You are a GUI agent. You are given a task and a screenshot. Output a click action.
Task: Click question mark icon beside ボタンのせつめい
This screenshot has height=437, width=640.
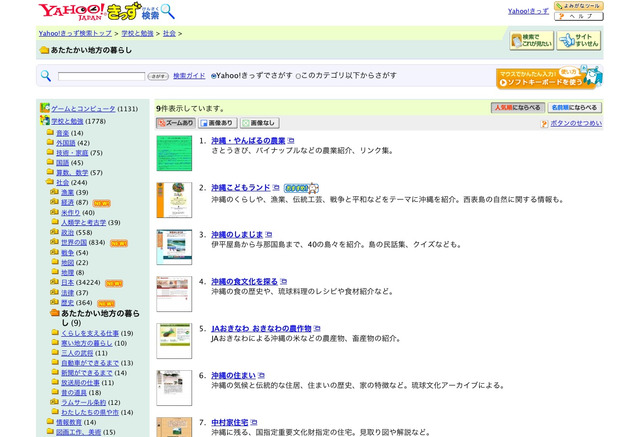[544, 124]
